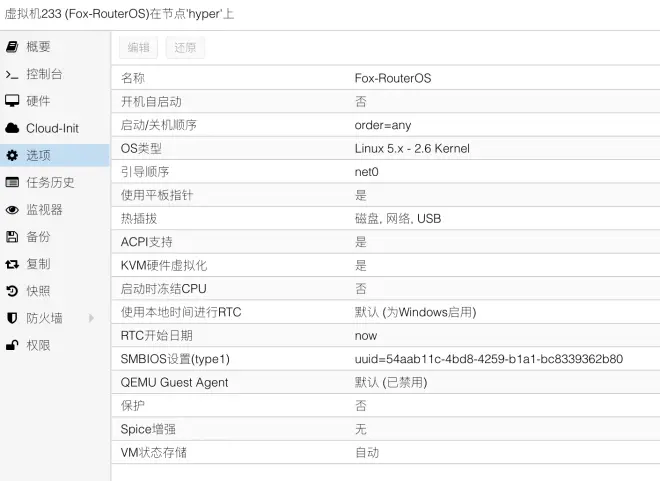This screenshot has height=481, width=660.
Task: Select the 启动时冻结CPU row label
Action: [163, 289]
